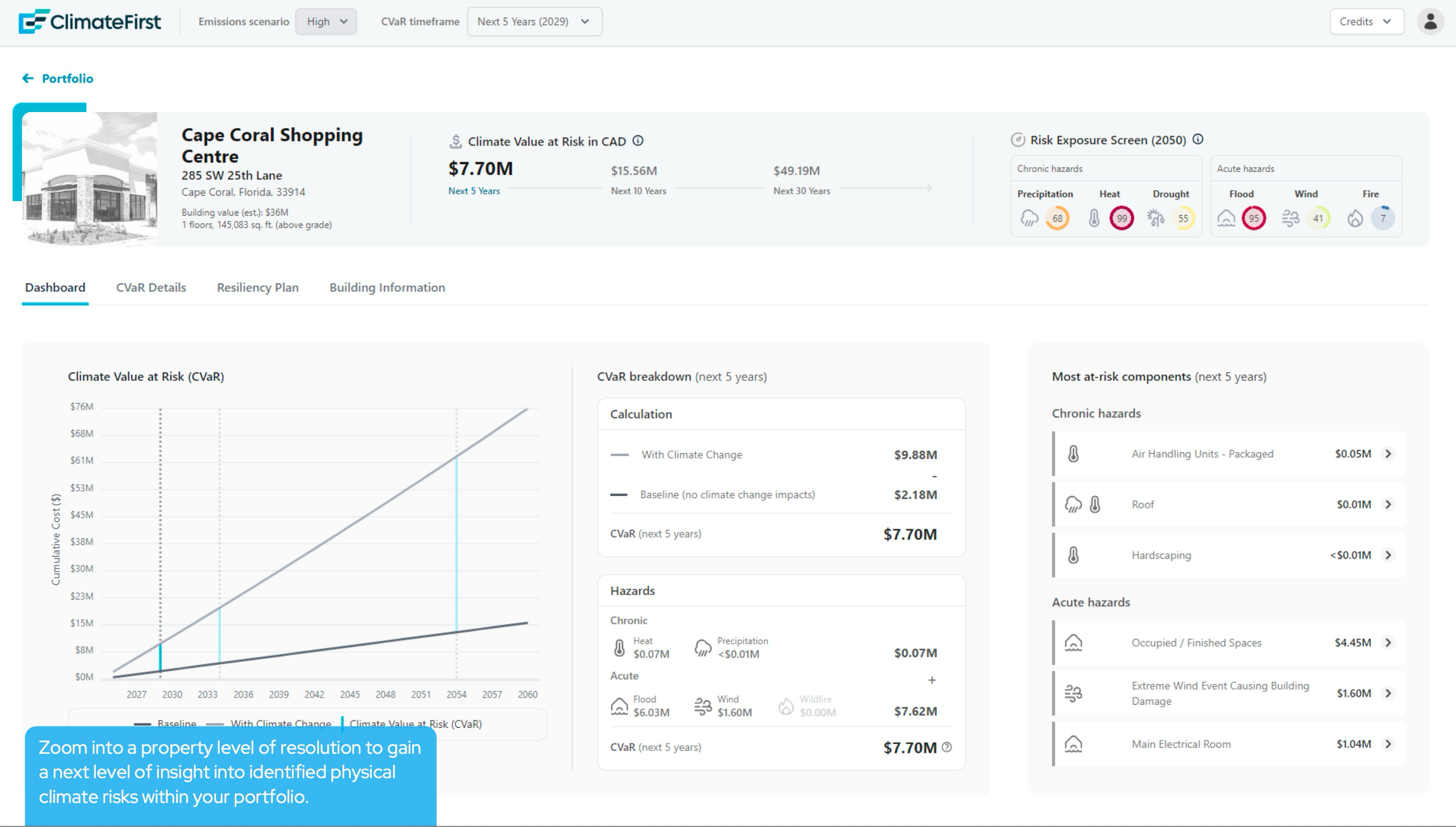Open the user profile avatar
Image resolution: width=1456 pixels, height=827 pixels.
tap(1430, 22)
